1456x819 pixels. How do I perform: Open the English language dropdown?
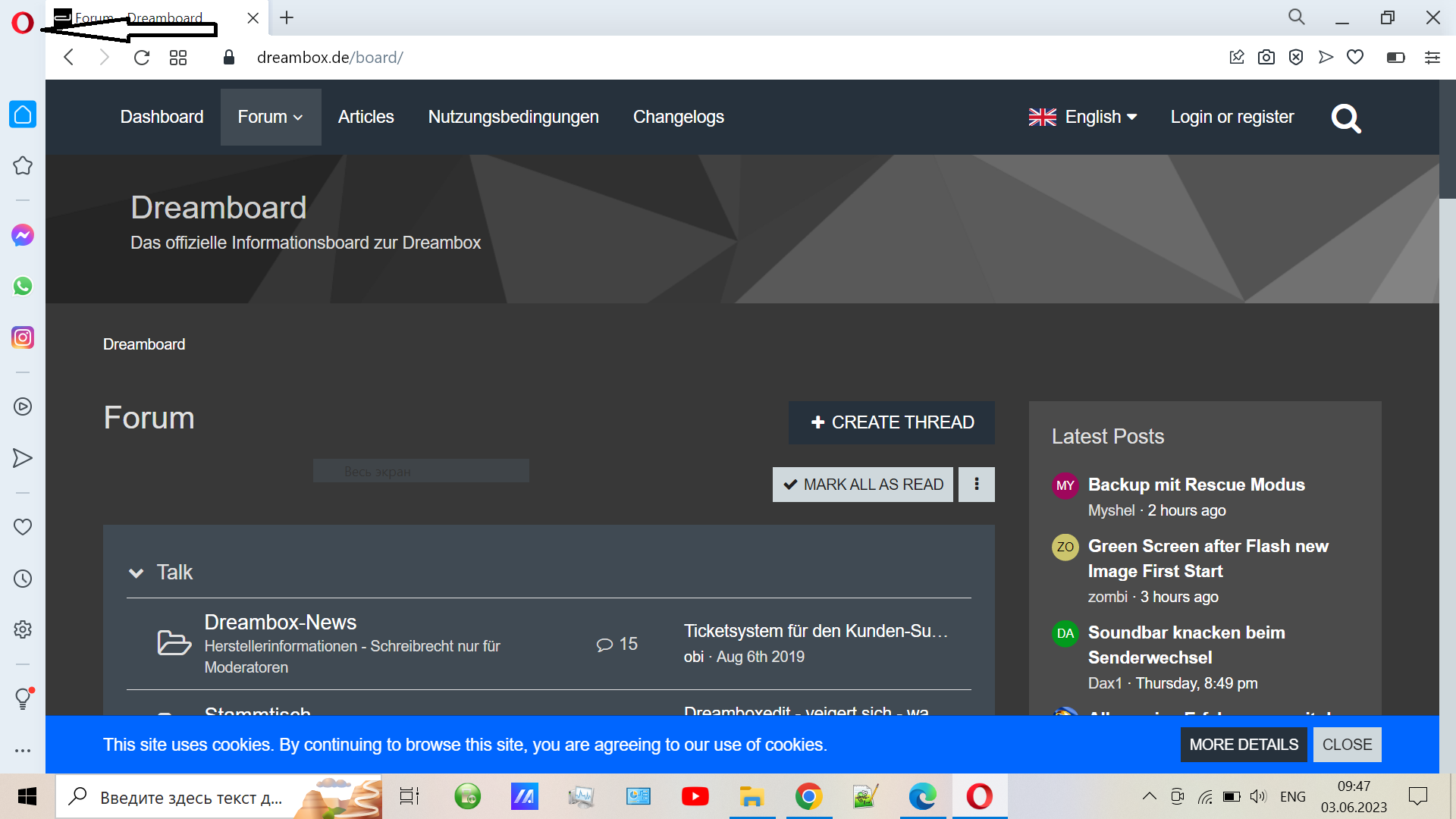pos(1083,117)
